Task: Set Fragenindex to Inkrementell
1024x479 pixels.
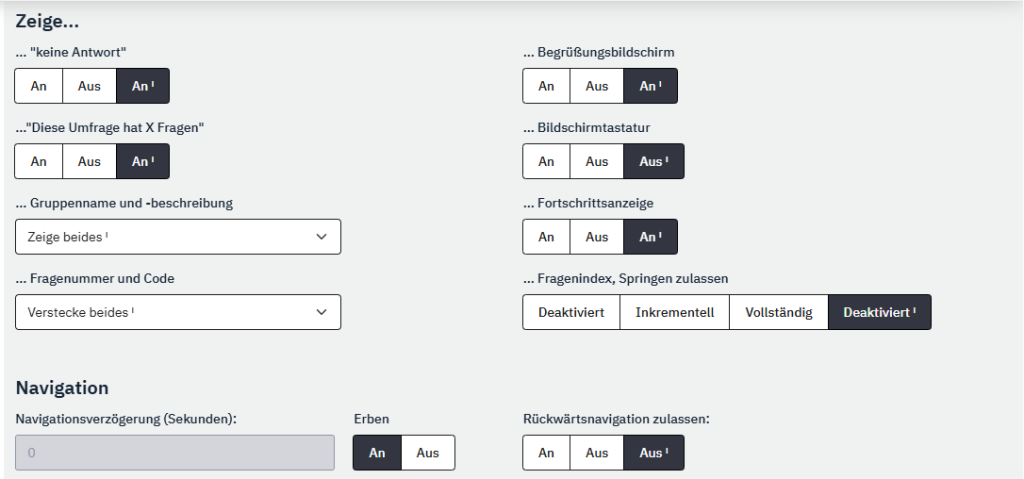Action: [674, 312]
